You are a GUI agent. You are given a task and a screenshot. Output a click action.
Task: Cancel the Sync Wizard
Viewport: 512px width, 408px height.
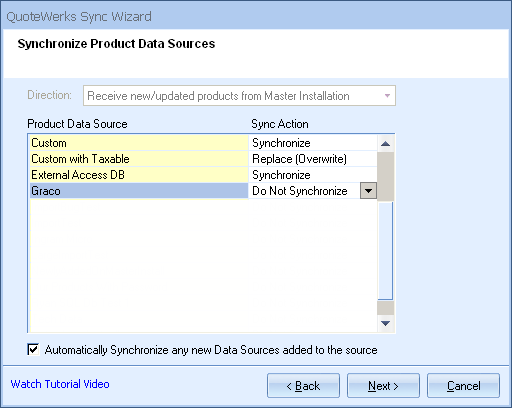(x=463, y=386)
